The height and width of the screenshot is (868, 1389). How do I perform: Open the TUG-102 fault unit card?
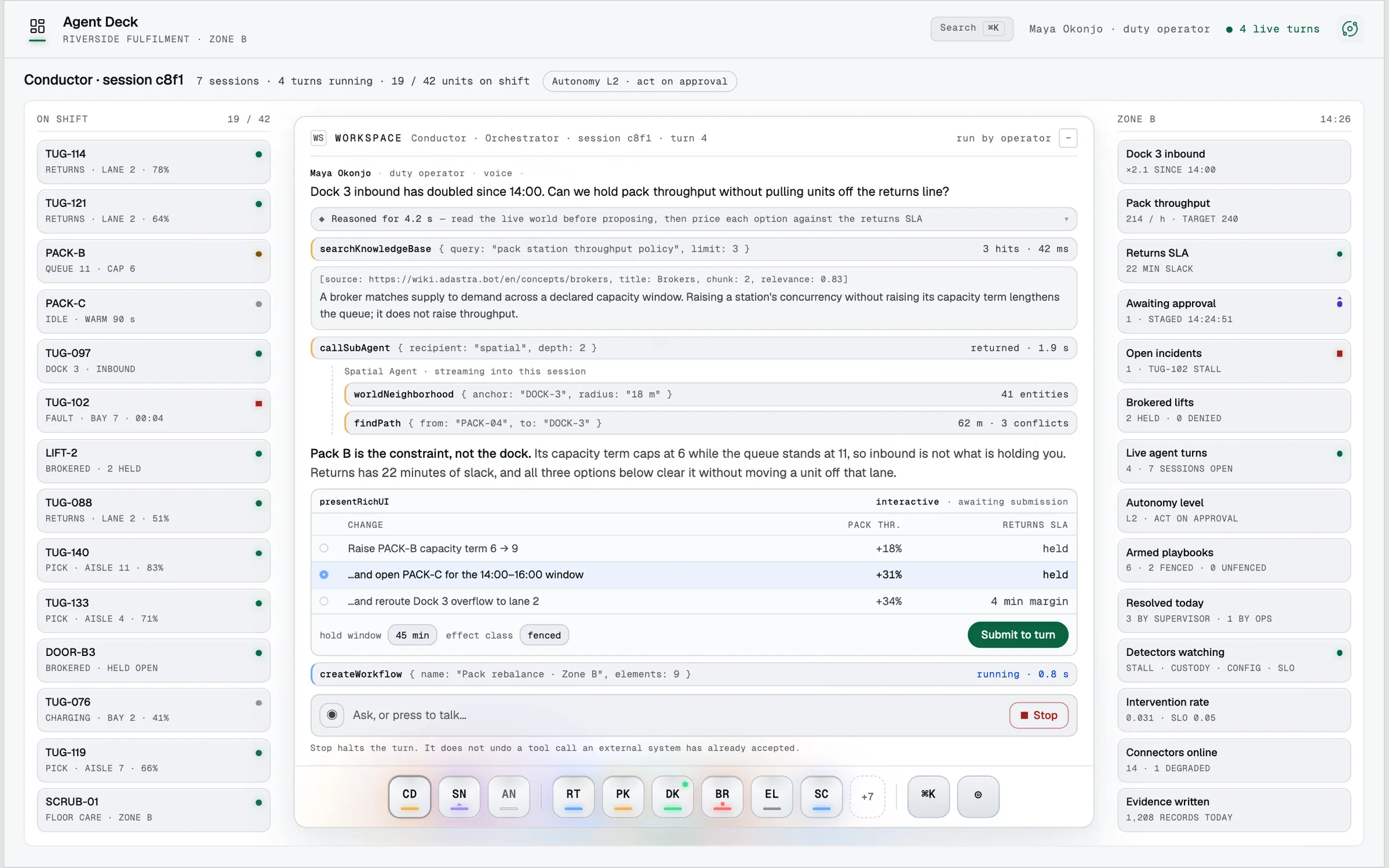pyautogui.click(x=153, y=410)
